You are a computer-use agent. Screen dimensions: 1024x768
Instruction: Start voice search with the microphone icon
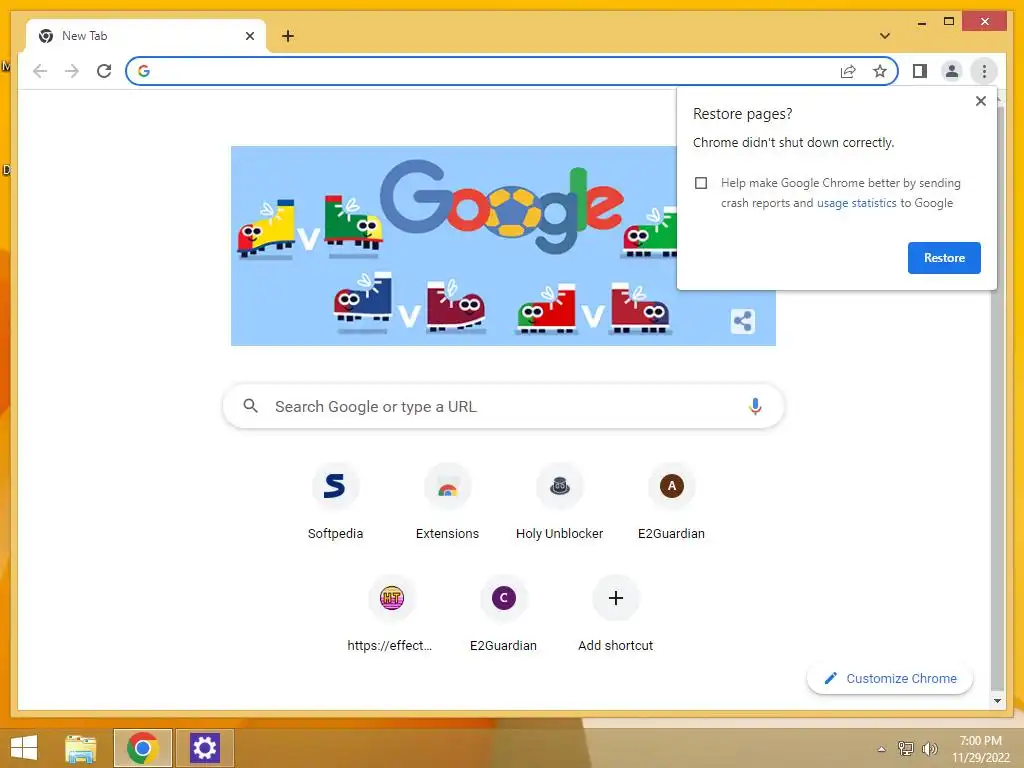(x=755, y=406)
